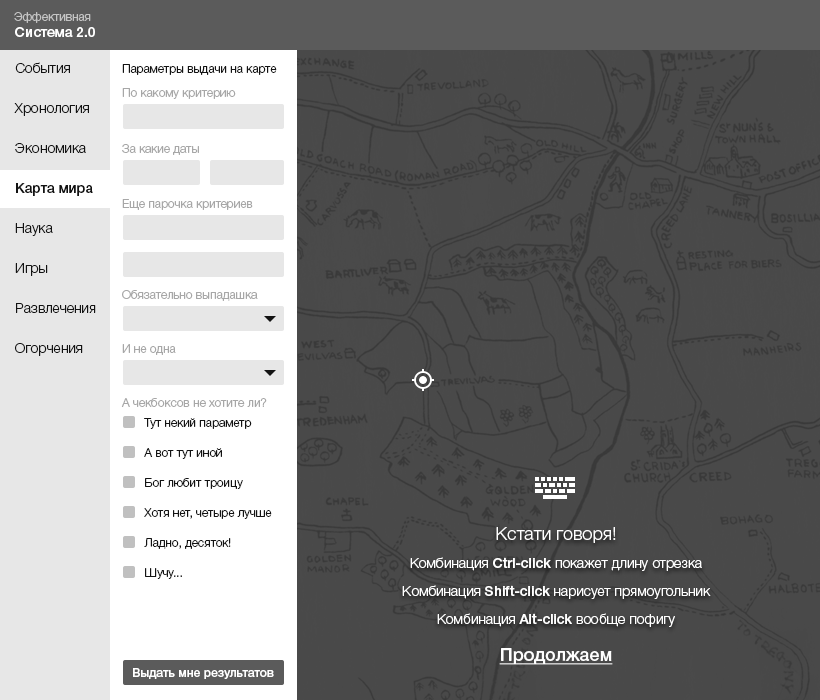Check the "Бог любит троицу" checkbox
Image resolution: width=820 pixels, height=700 pixels.
click(x=128, y=482)
